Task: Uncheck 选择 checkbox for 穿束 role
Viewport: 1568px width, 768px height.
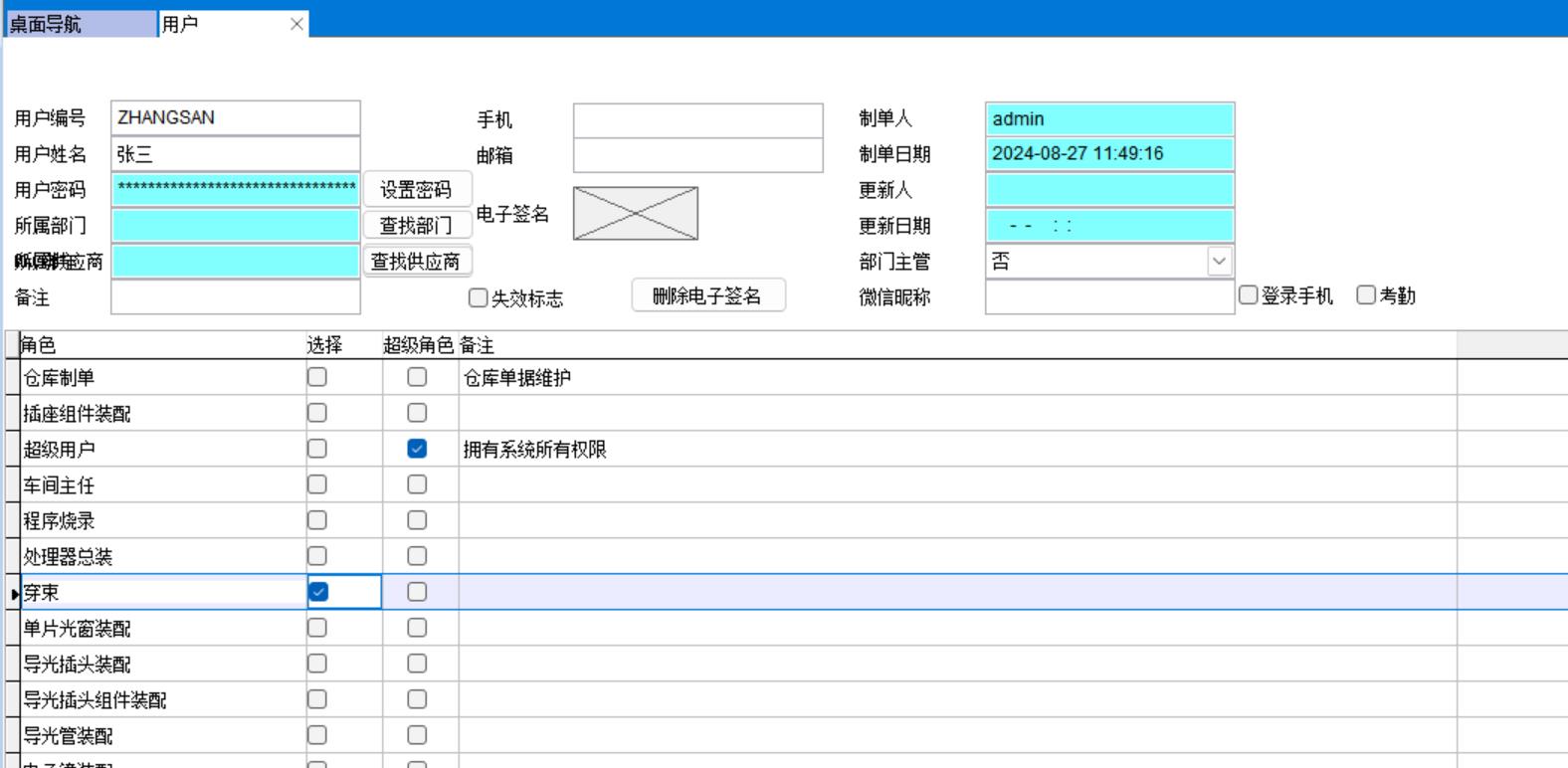Action: [317, 592]
